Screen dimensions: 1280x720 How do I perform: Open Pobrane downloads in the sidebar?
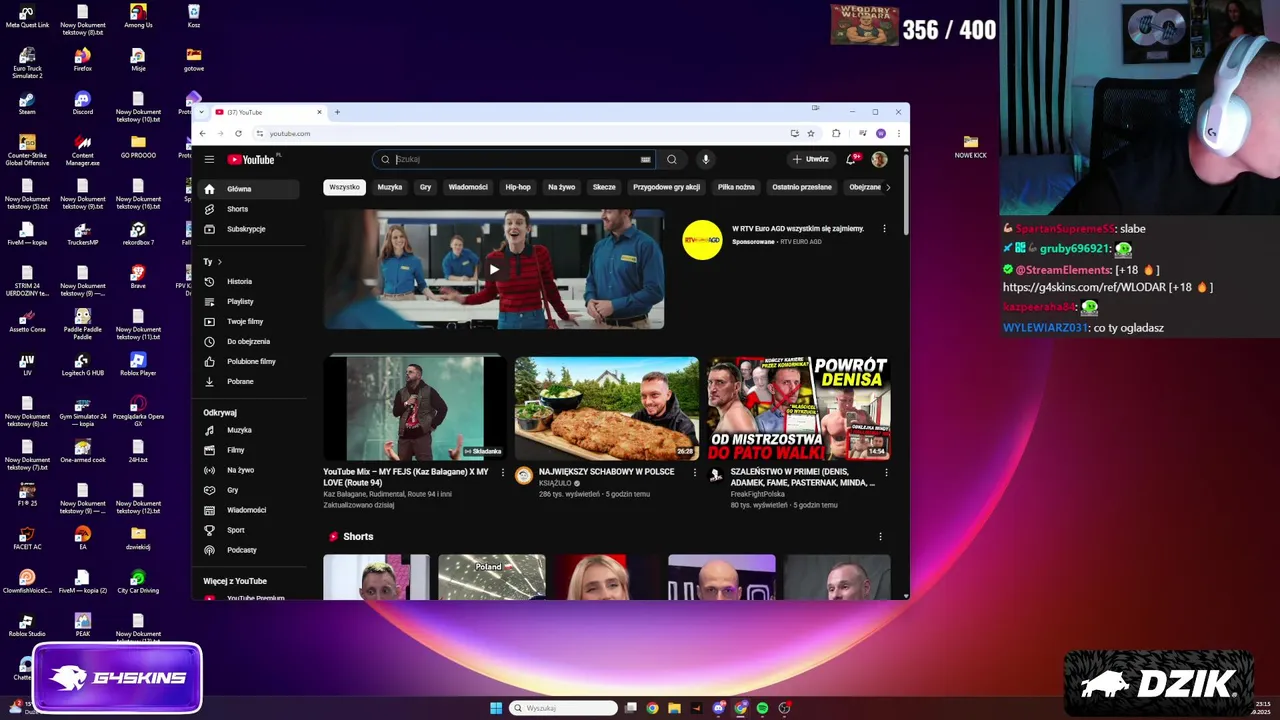[250, 381]
